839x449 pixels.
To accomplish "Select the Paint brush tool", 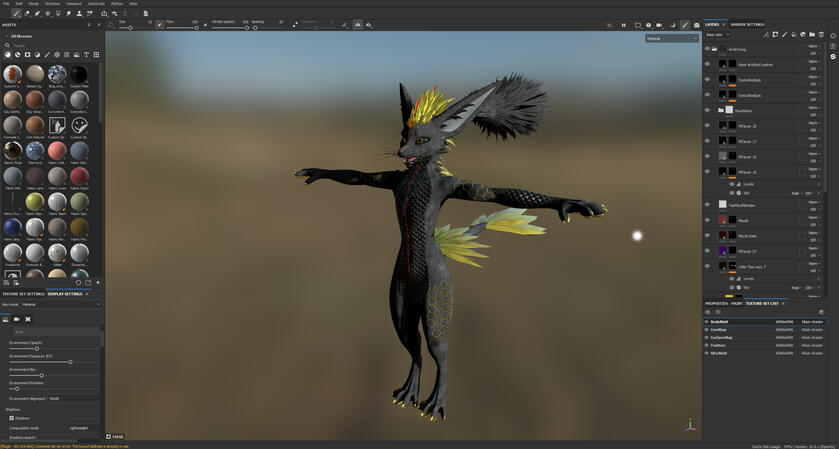I will [x=16, y=14].
